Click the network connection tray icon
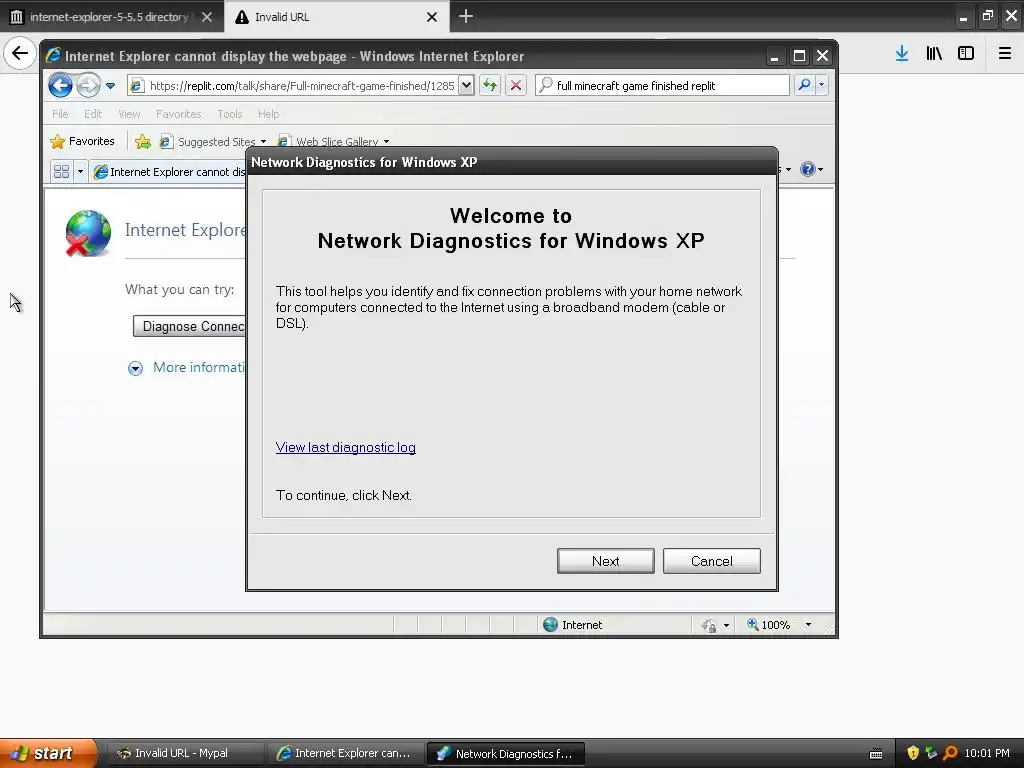This screenshot has height=768, width=1024. pos(931,753)
